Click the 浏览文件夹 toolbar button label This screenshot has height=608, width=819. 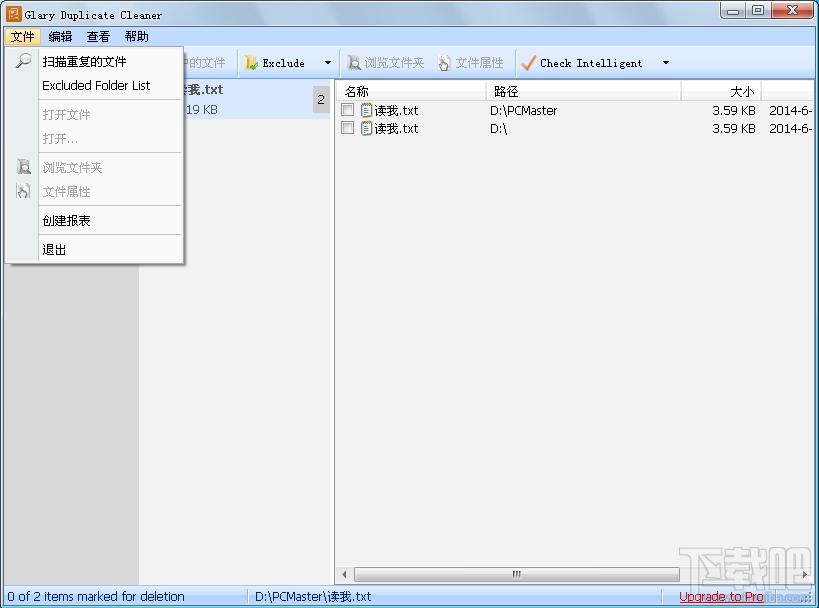[x=394, y=63]
